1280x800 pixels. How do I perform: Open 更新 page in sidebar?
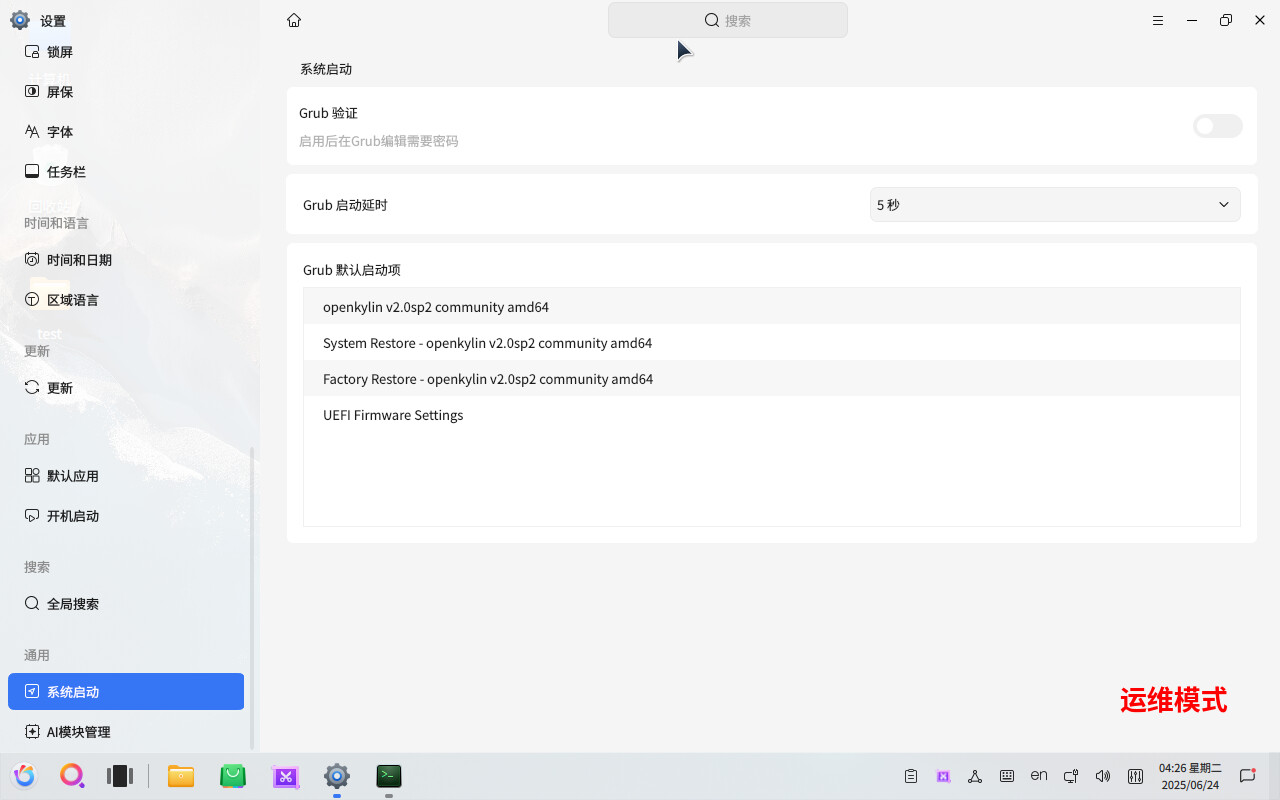point(126,388)
